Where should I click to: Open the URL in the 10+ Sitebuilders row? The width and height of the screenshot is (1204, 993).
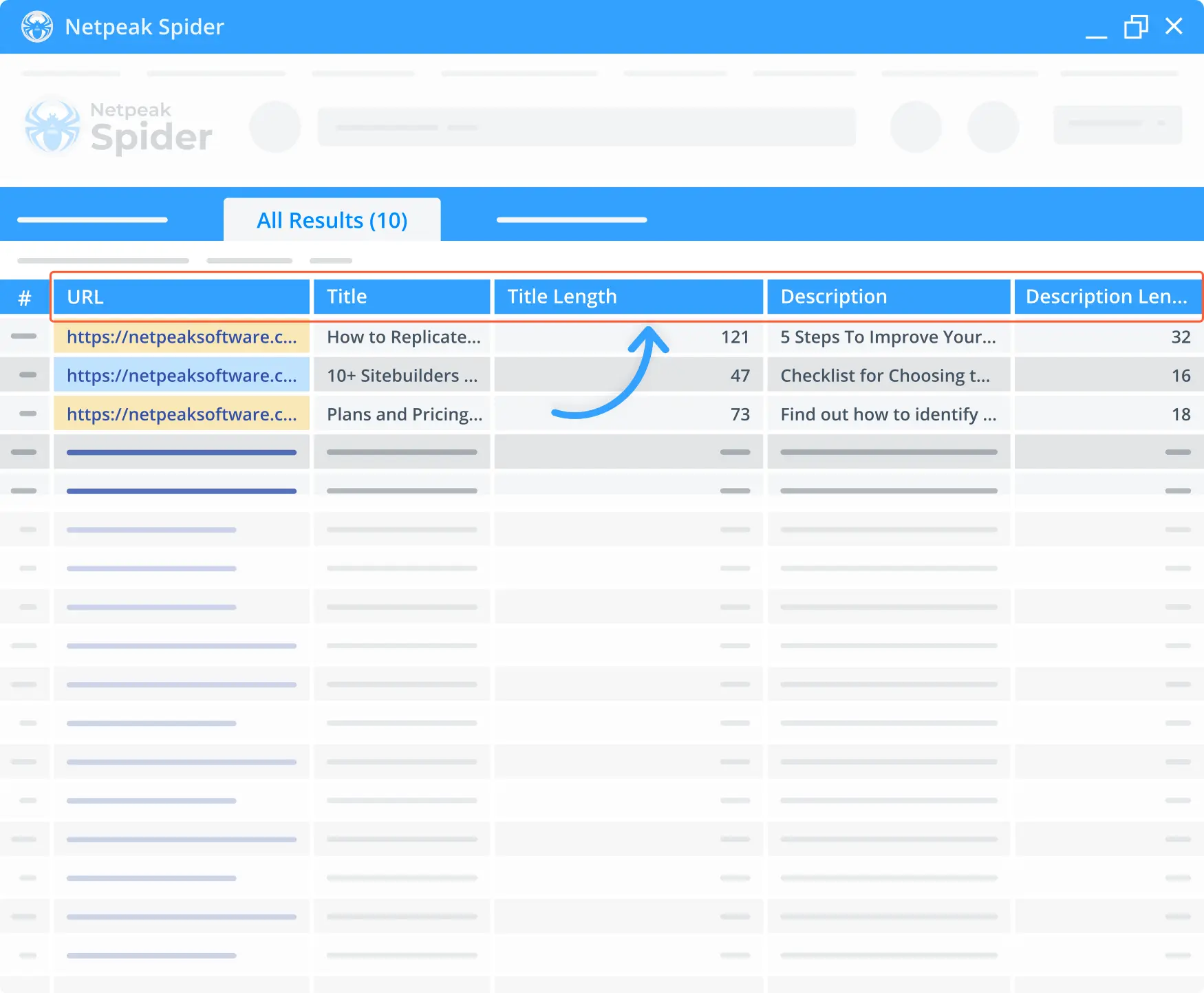[182, 375]
